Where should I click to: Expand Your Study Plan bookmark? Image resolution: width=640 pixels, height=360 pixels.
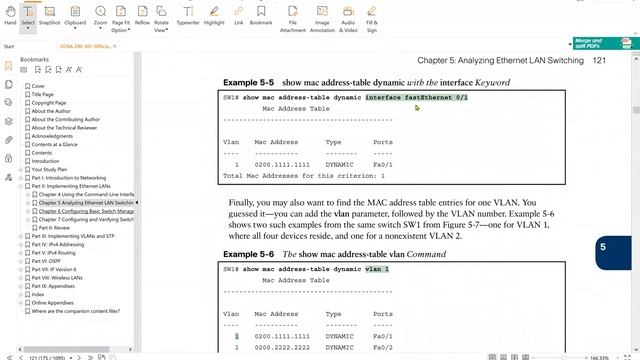point(20,169)
